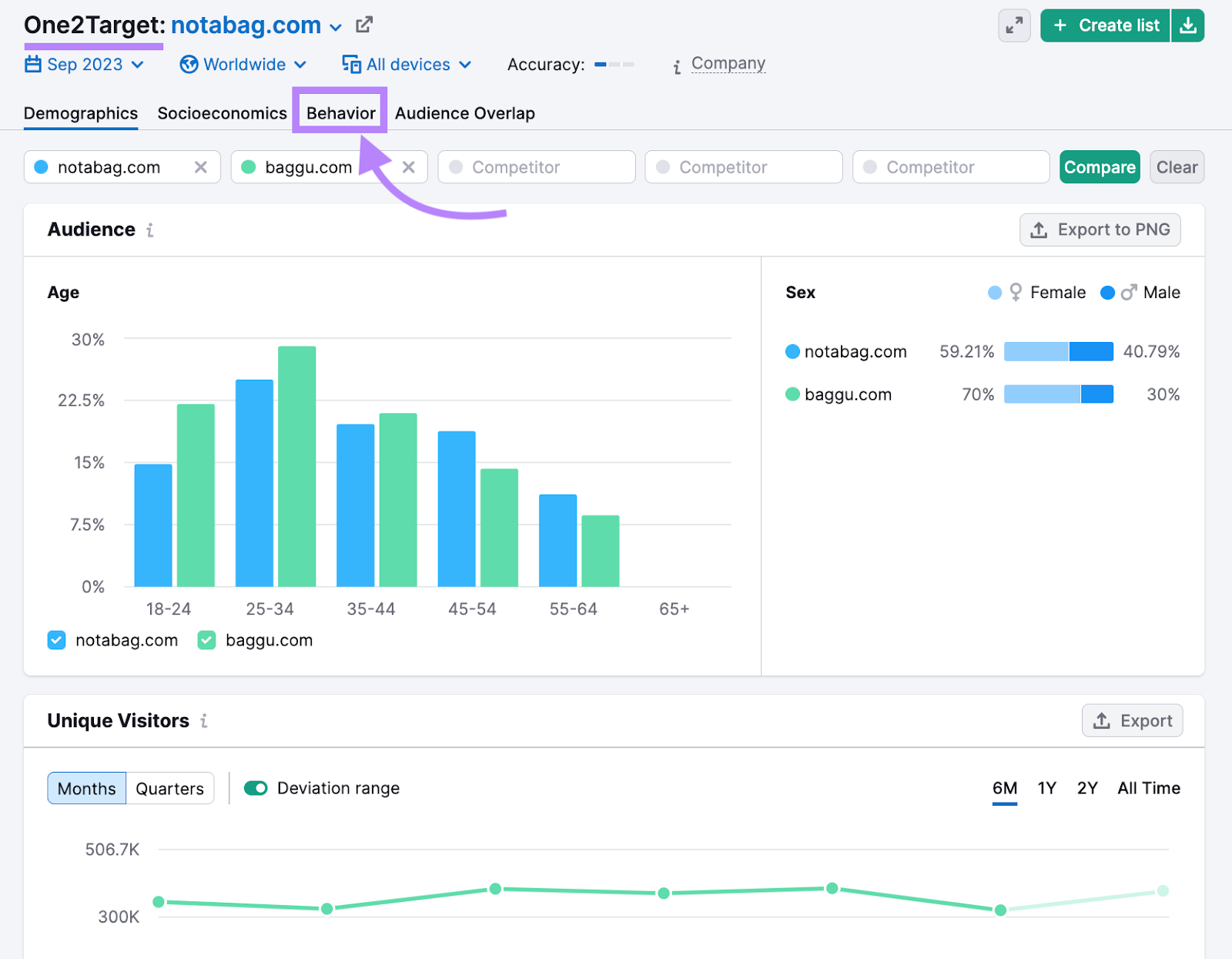This screenshot has height=959, width=1232.
Task: Click the devices icon beside All devices
Action: pos(351,65)
